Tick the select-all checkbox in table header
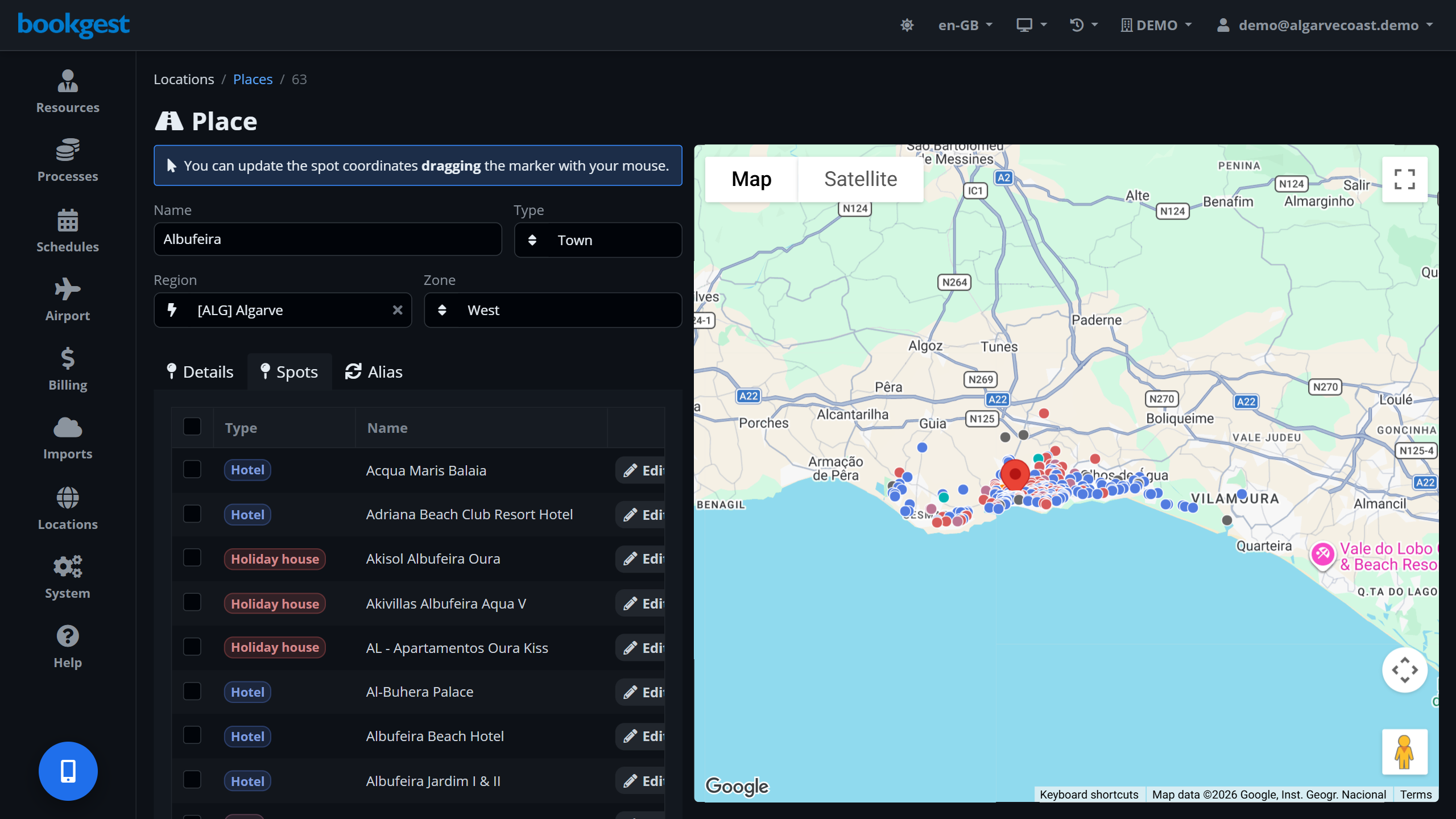 192,427
